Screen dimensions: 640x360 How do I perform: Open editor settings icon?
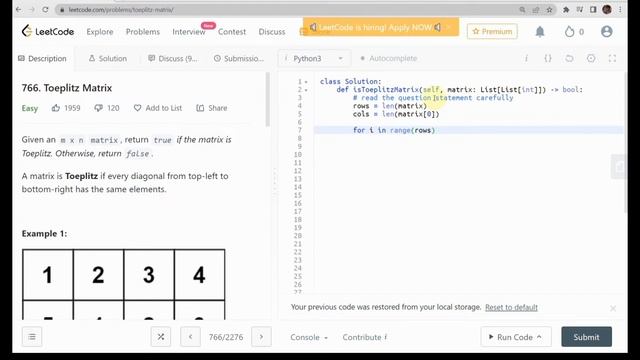pos(591,58)
